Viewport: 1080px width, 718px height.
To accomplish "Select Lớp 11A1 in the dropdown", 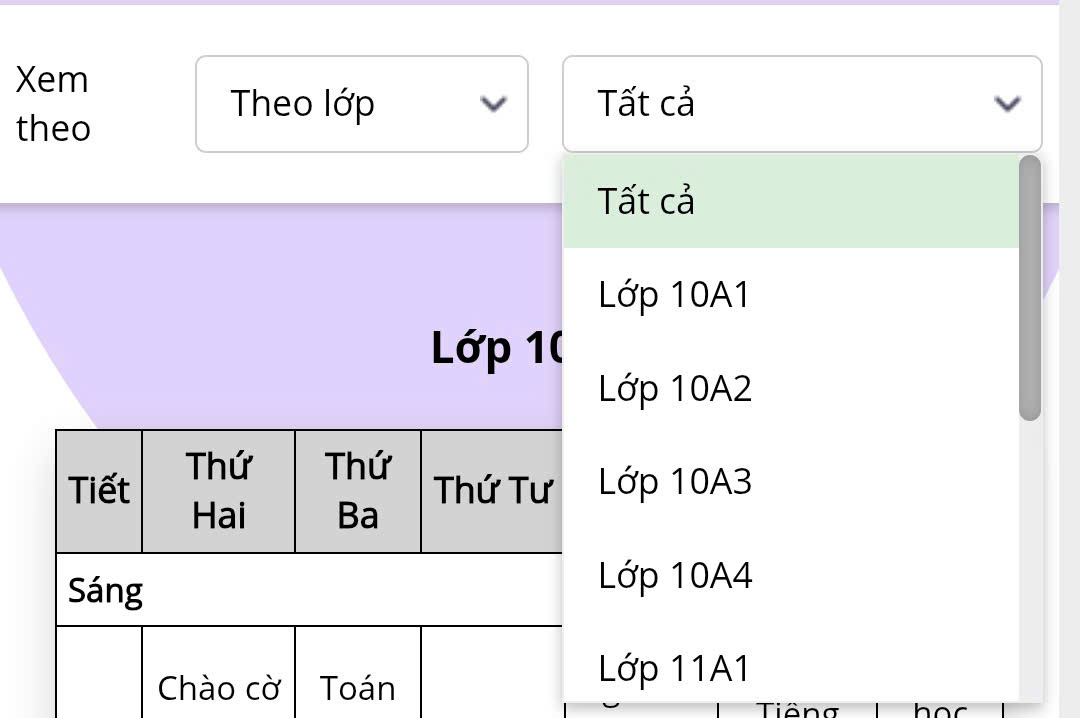I will coord(790,669).
